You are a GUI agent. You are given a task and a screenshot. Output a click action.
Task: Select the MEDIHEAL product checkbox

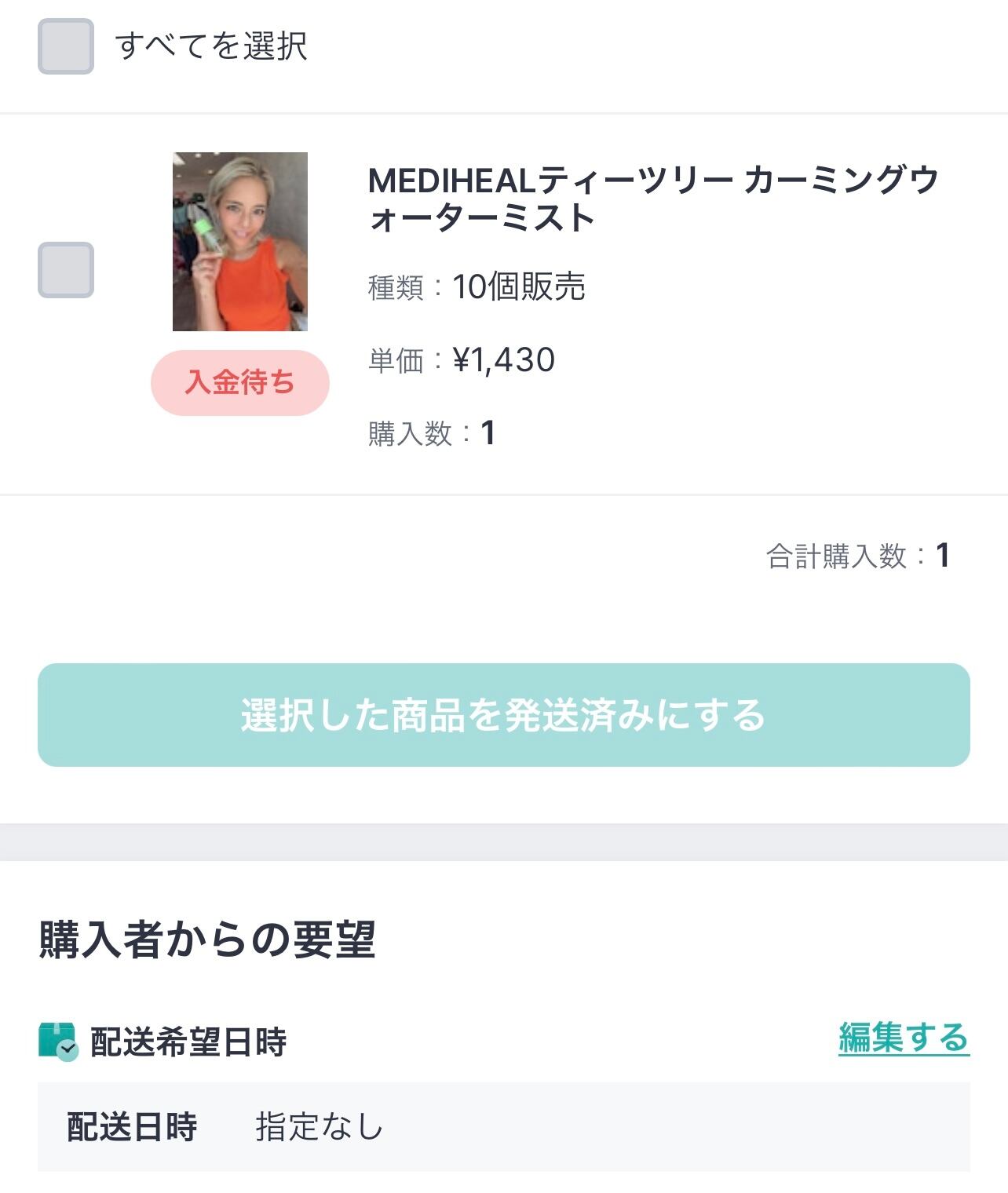click(x=66, y=270)
